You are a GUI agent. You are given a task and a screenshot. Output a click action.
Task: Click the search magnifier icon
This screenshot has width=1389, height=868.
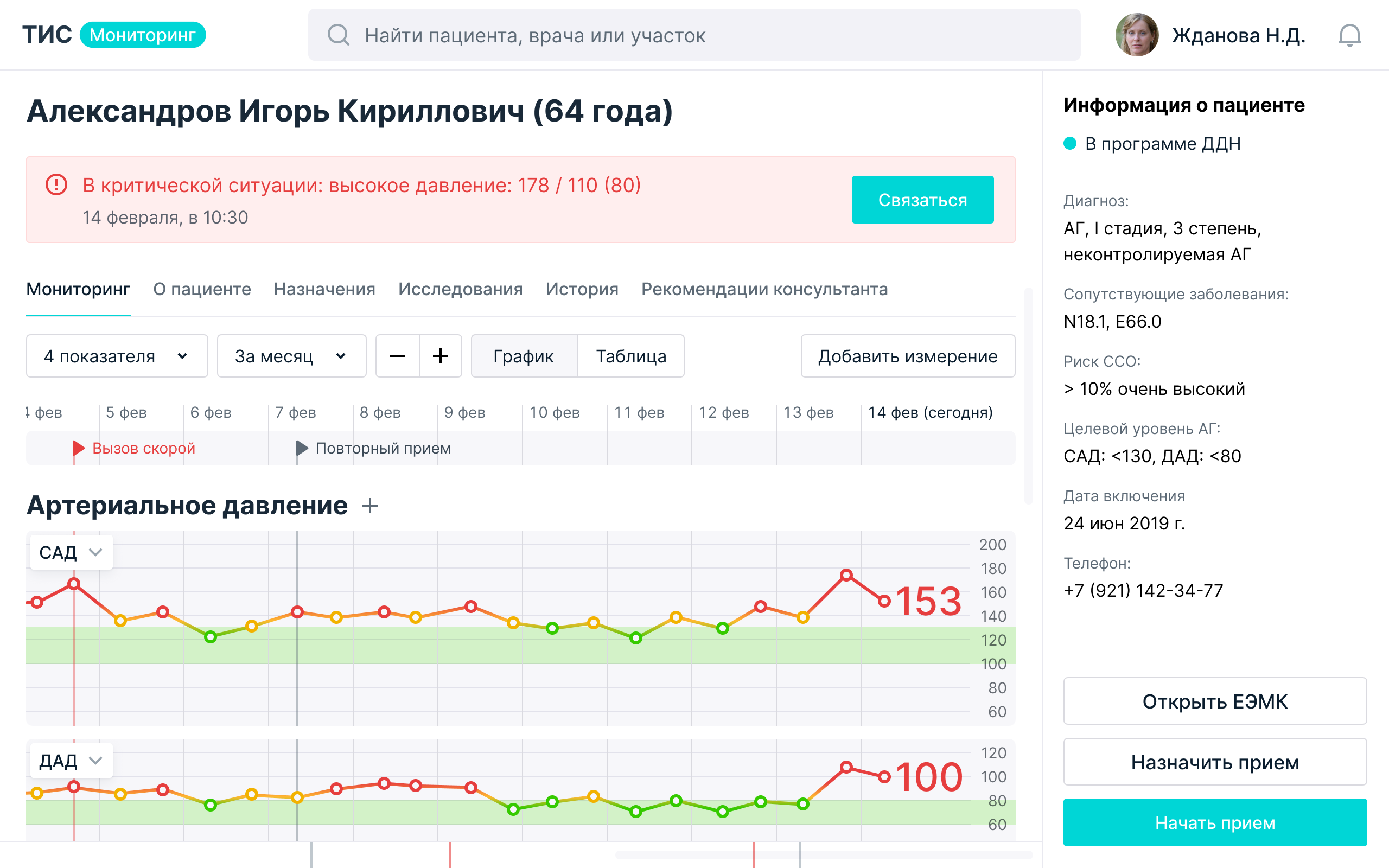tap(338, 35)
